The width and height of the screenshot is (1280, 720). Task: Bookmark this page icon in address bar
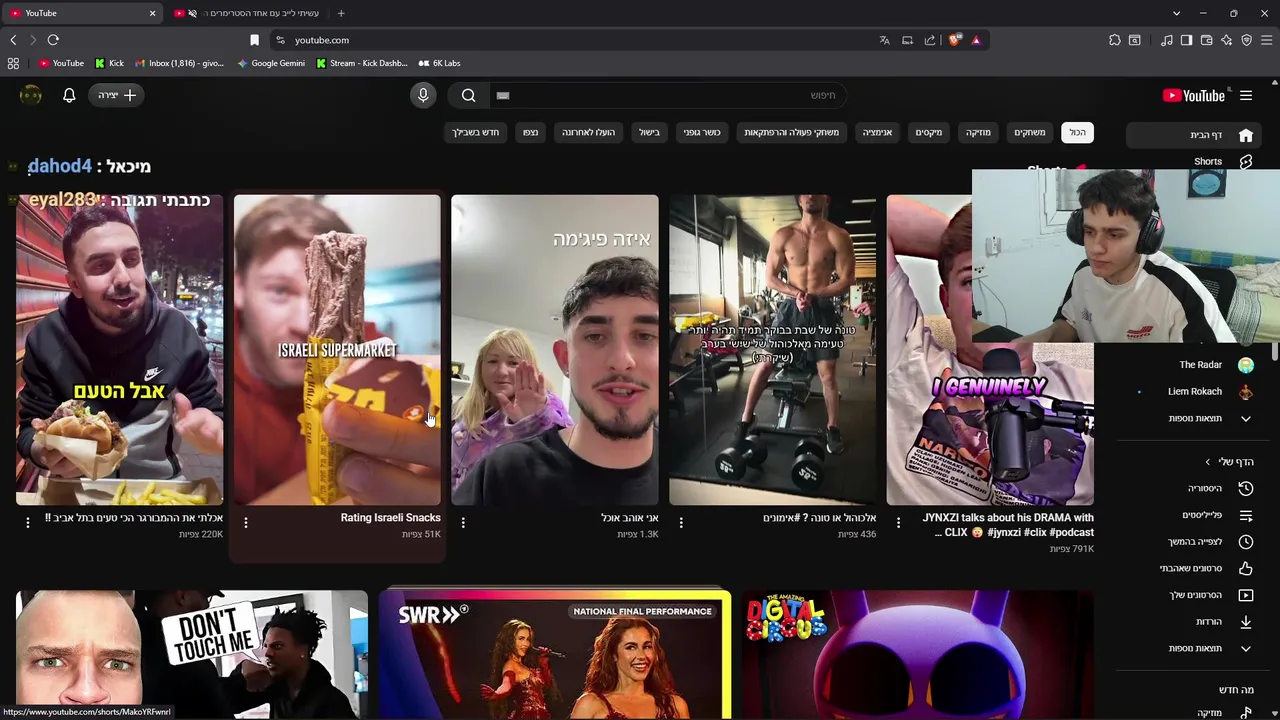point(254,40)
